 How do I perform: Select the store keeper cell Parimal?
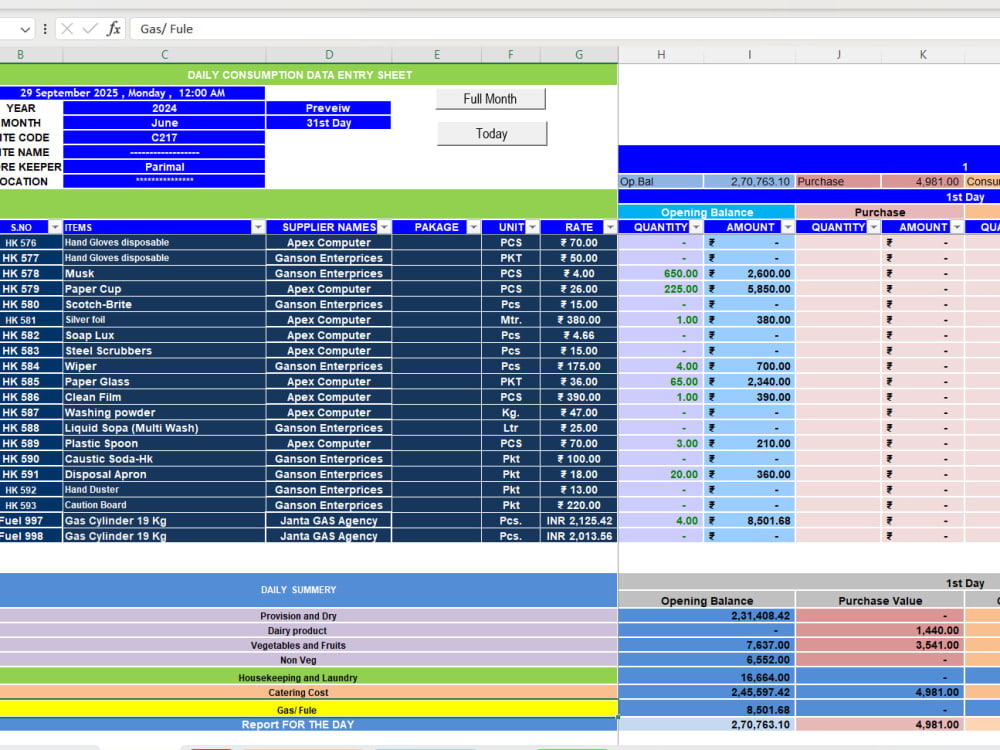[x=164, y=166]
